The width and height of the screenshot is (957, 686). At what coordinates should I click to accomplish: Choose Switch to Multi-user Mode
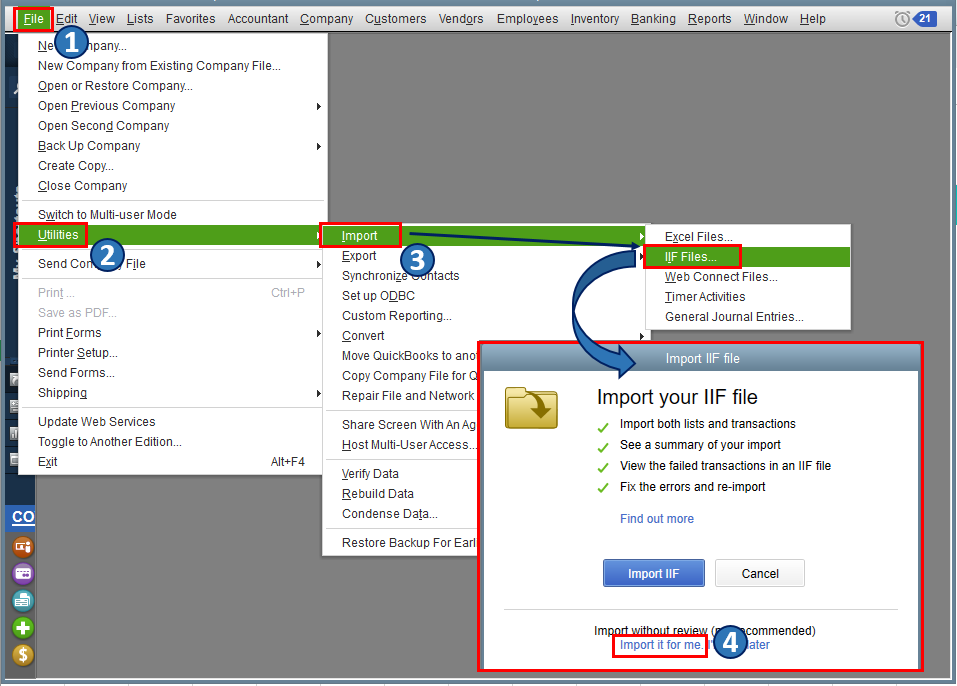107,215
